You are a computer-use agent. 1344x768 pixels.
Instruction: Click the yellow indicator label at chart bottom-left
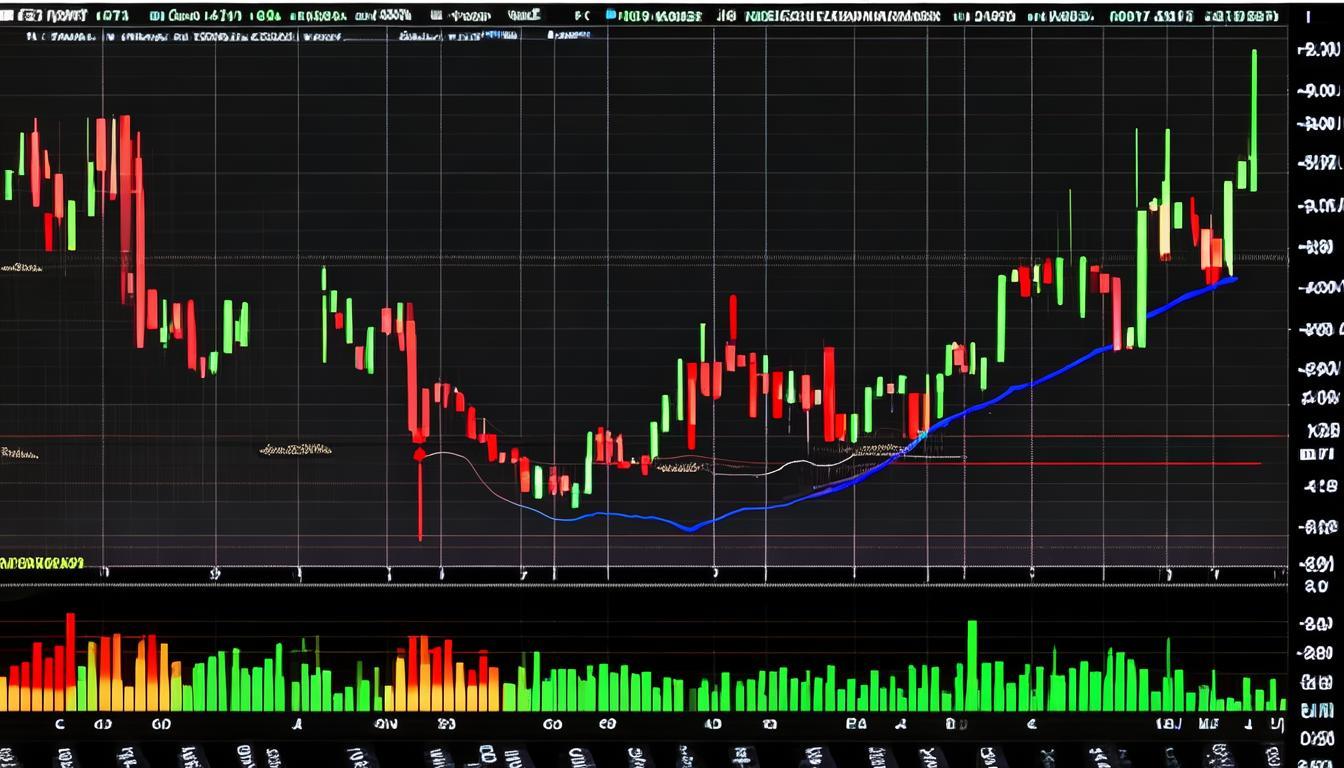tap(42, 563)
